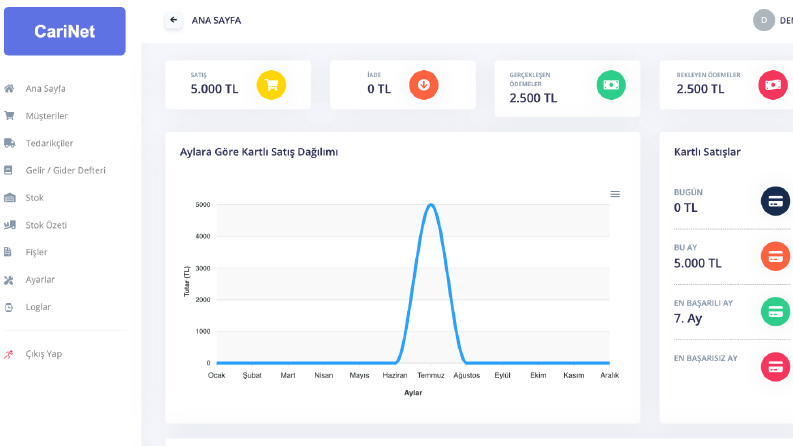The image size is (793, 446).
Task: Click the Haziran axis label
Action: pos(395,375)
